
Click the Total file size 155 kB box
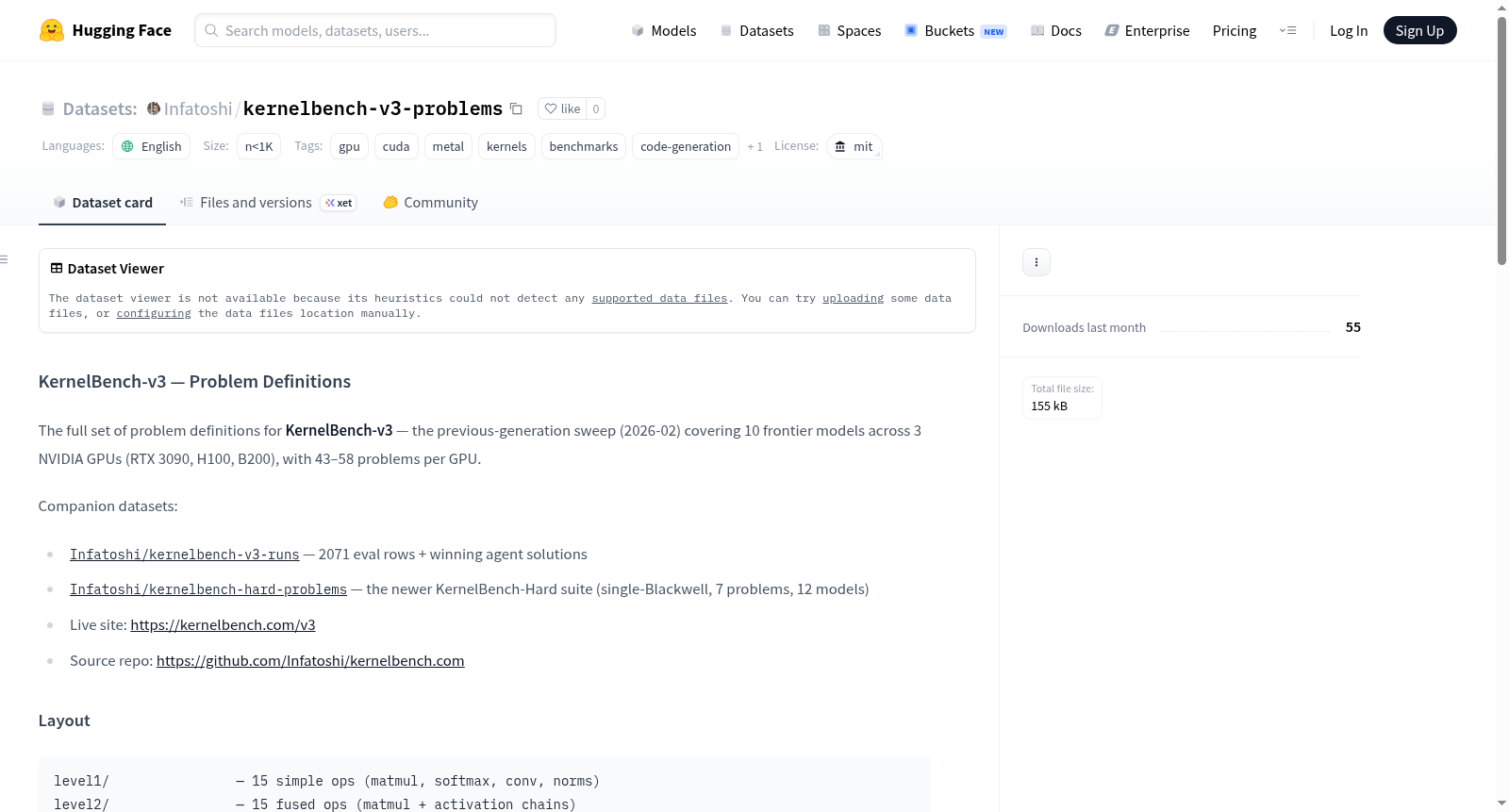point(1063,398)
